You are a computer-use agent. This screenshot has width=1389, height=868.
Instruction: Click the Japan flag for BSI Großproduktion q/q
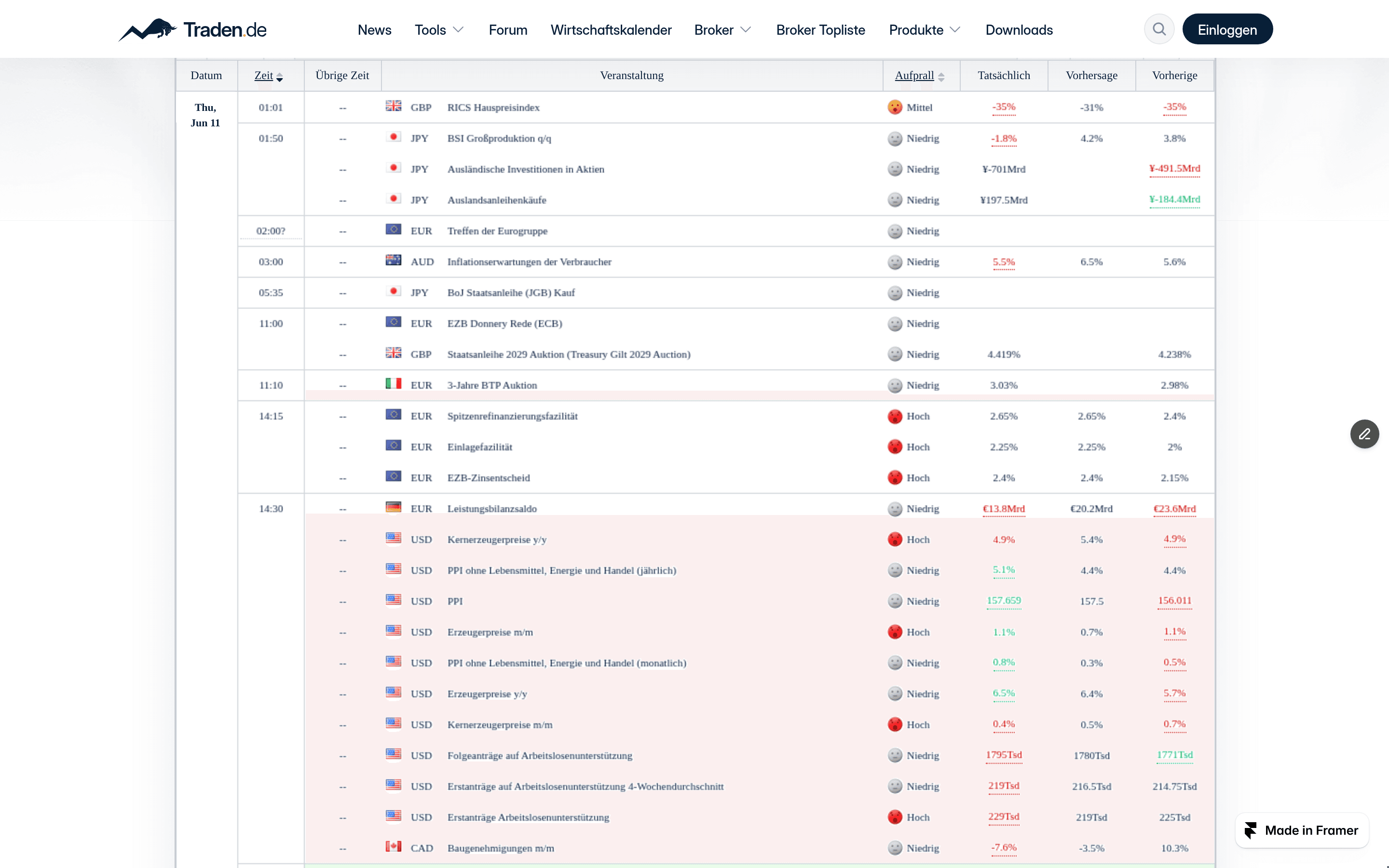click(x=393, y=137)
